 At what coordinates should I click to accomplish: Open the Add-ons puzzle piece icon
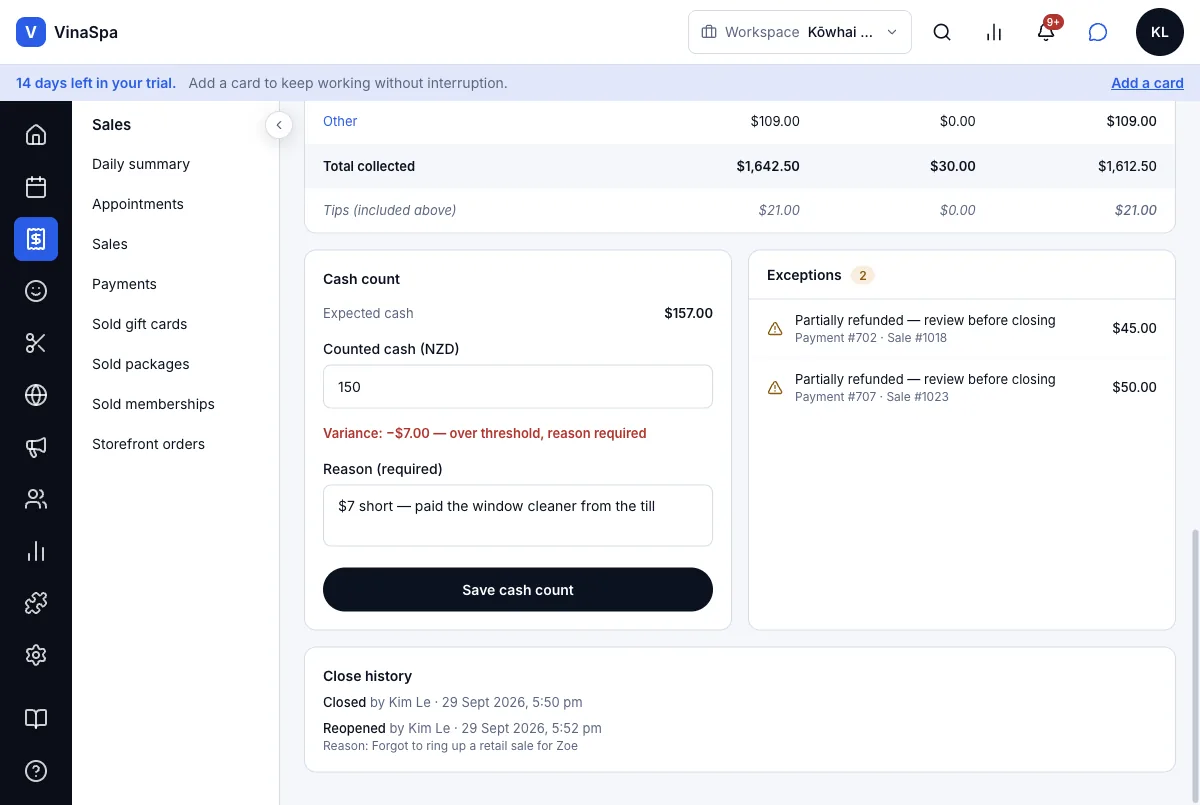coord(36,603)
